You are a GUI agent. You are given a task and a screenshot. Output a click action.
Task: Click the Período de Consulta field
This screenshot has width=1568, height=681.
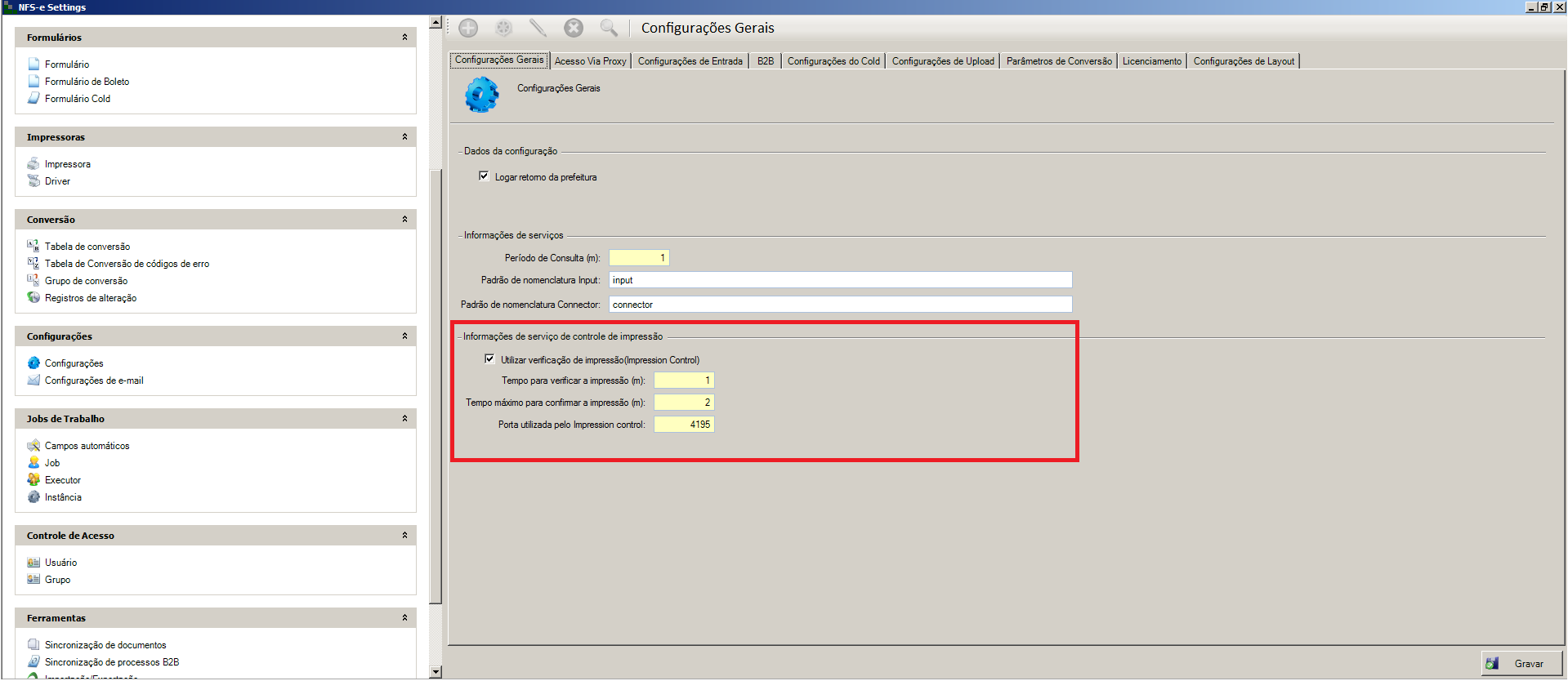coord(639,257)
